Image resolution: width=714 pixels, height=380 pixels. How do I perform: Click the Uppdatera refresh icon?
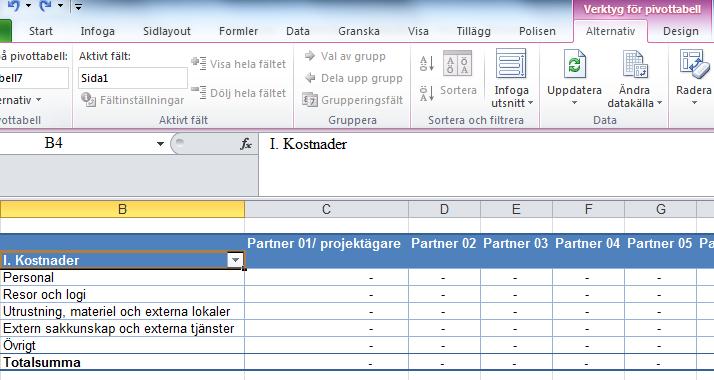point(574,64)
